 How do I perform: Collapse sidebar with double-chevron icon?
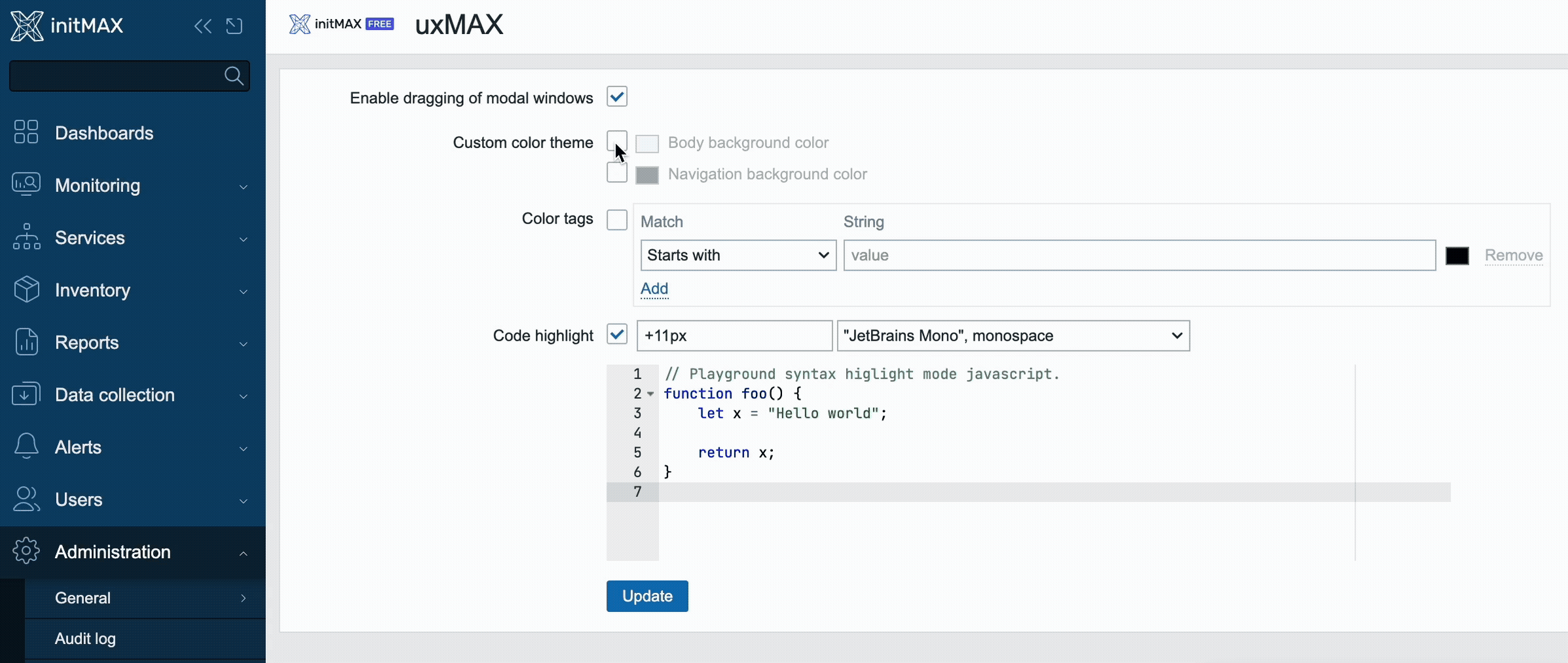[x=202, y=26]
